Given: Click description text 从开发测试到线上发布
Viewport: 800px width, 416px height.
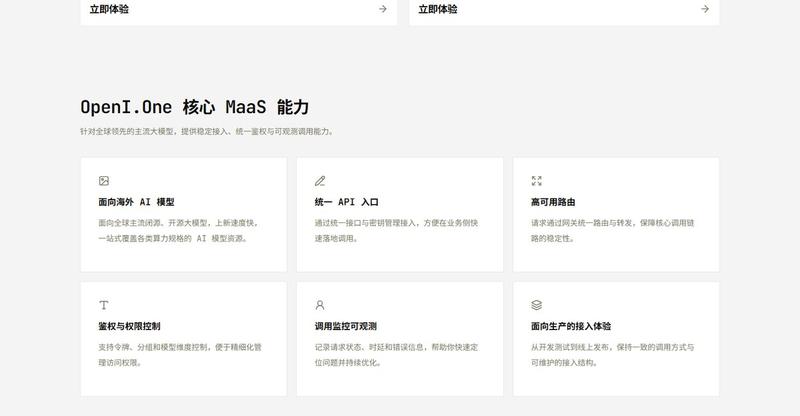Looking at the screenshot, I should pyautogui.click(x=570, y=347).
